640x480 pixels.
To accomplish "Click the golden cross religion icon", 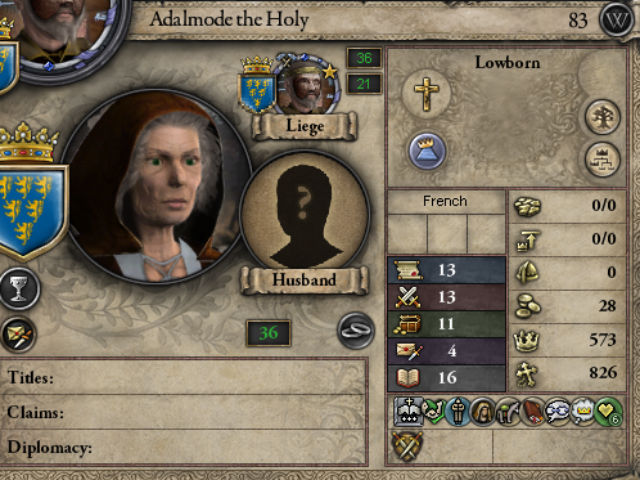I will coord(426,93).
